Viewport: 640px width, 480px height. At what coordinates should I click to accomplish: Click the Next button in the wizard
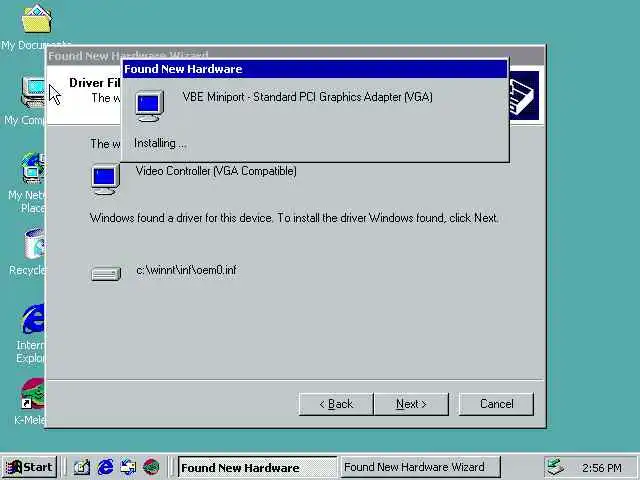click(x=411, y=404)
